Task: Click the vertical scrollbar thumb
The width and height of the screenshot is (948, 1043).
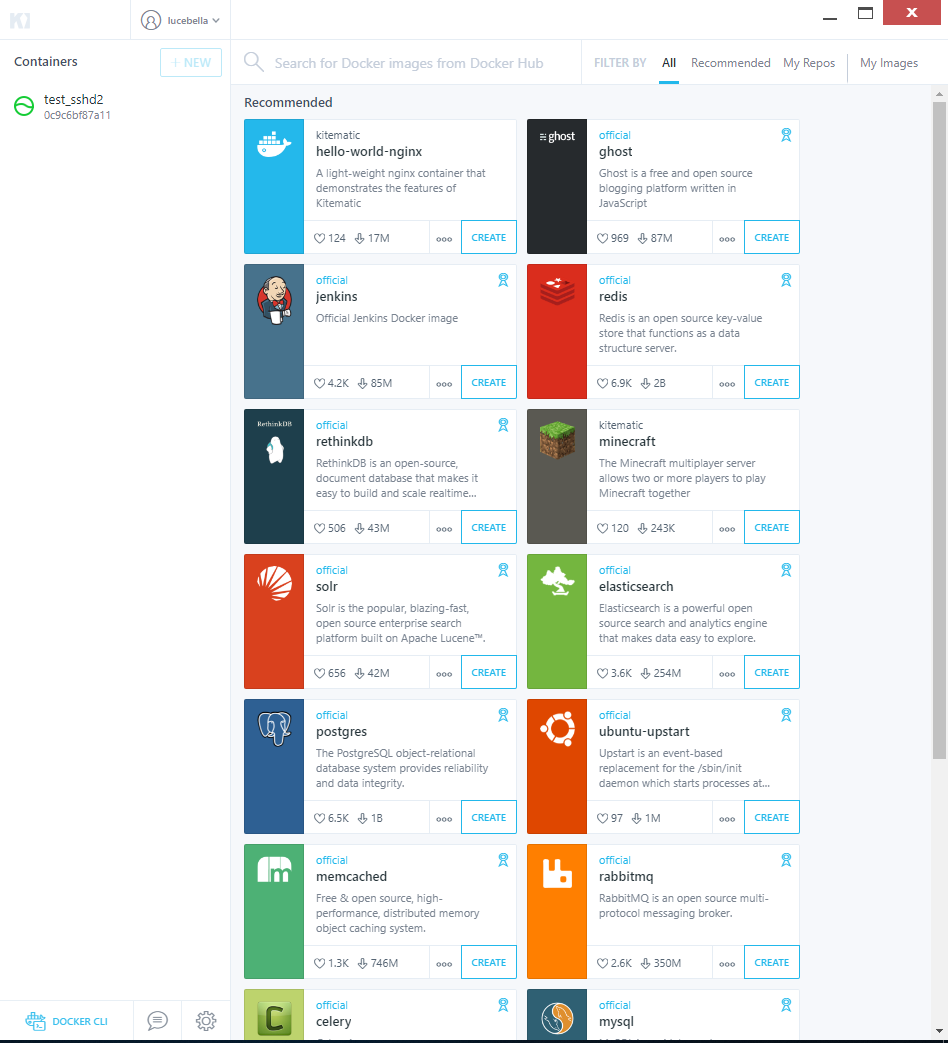Action: click(x=939, y=430)
